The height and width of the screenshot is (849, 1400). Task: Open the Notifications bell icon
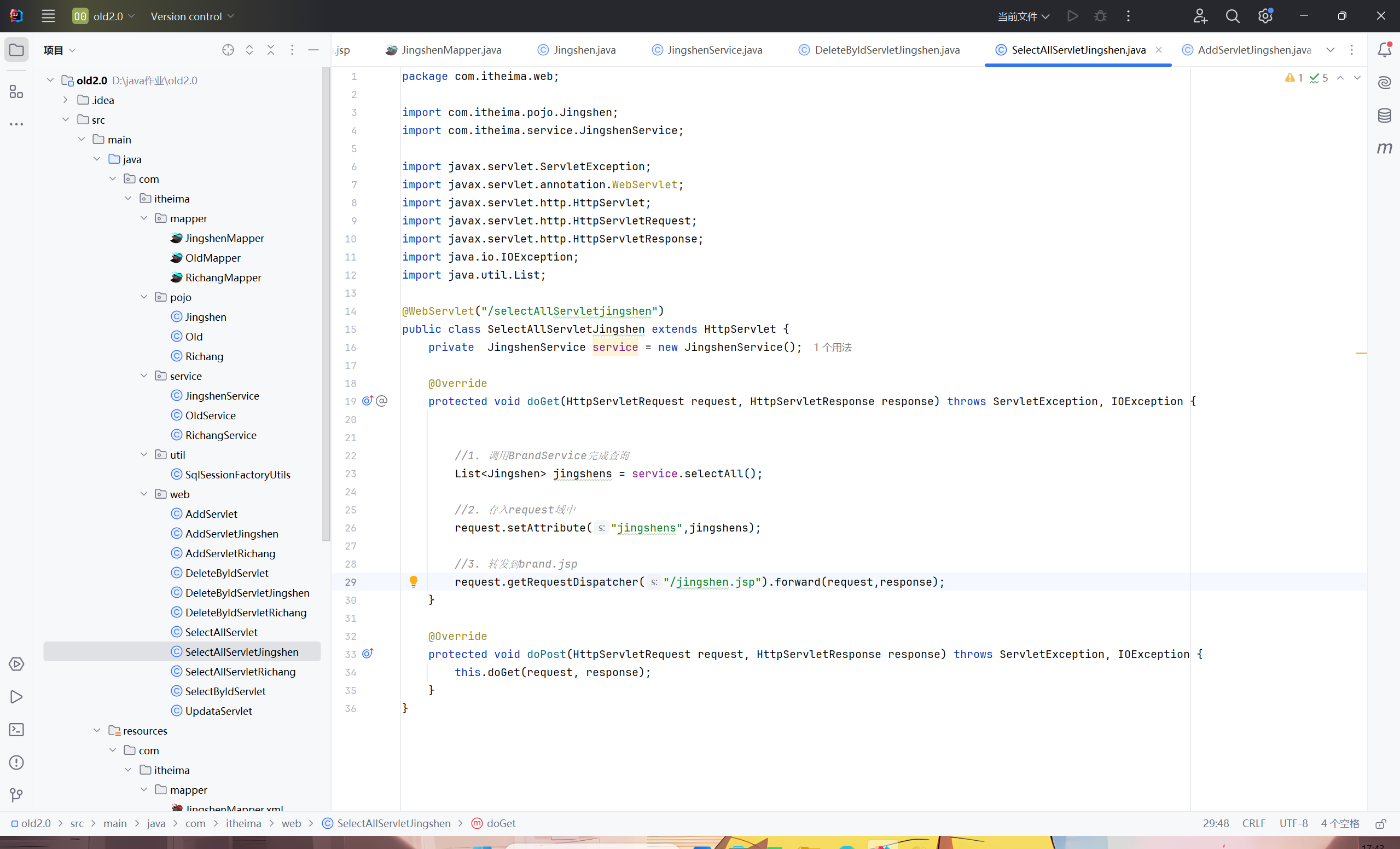pos(1384,50)
